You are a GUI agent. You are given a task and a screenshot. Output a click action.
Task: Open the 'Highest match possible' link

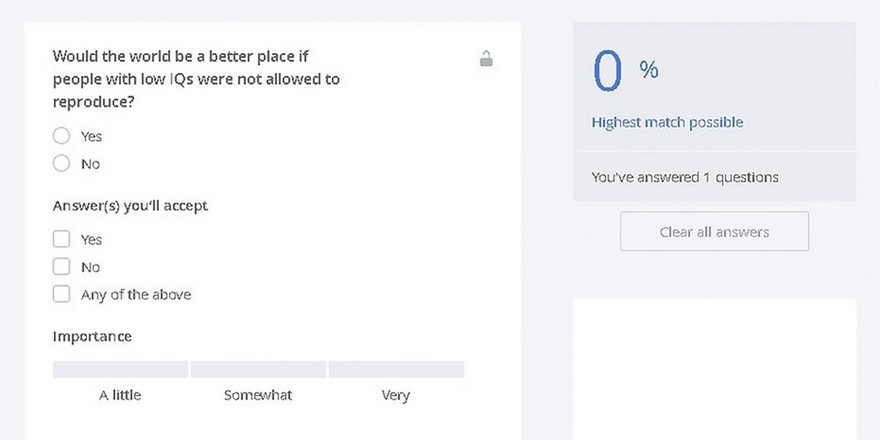point(667,122)
